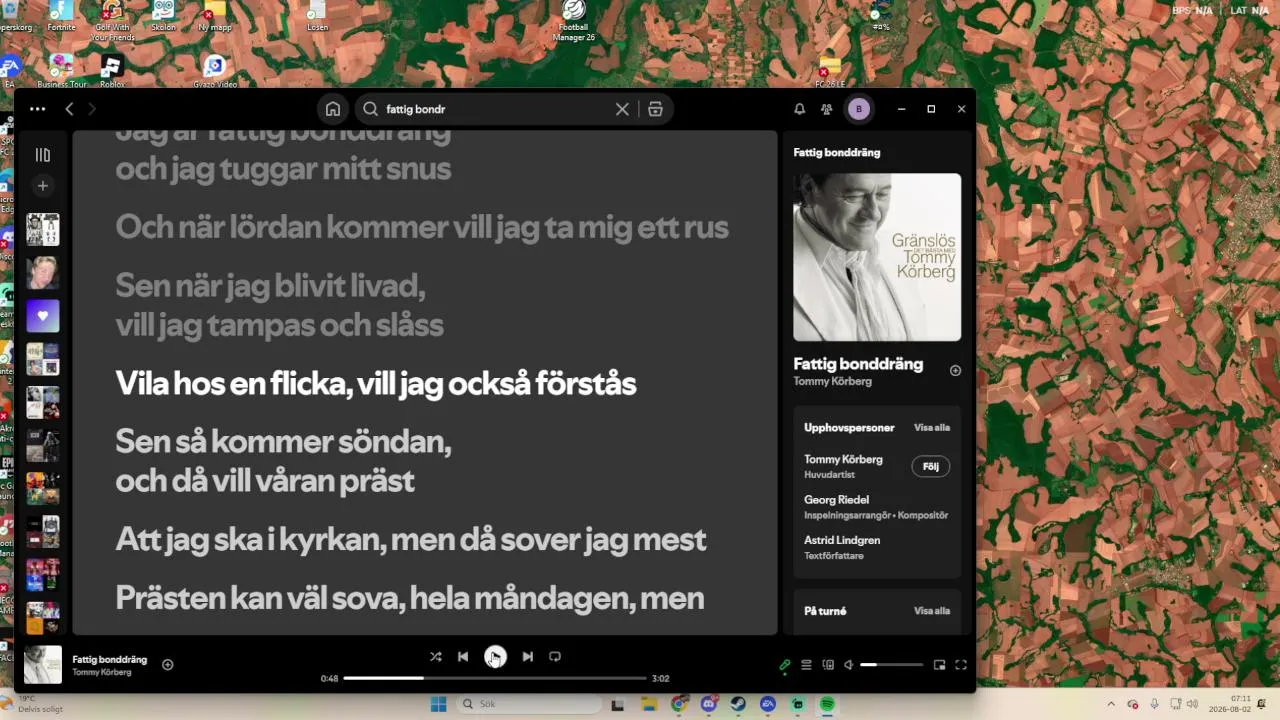Screen dimensions: 1280x720
Task: Open Golf With Your Friends desktop shortcut
Action: (112, 20)
